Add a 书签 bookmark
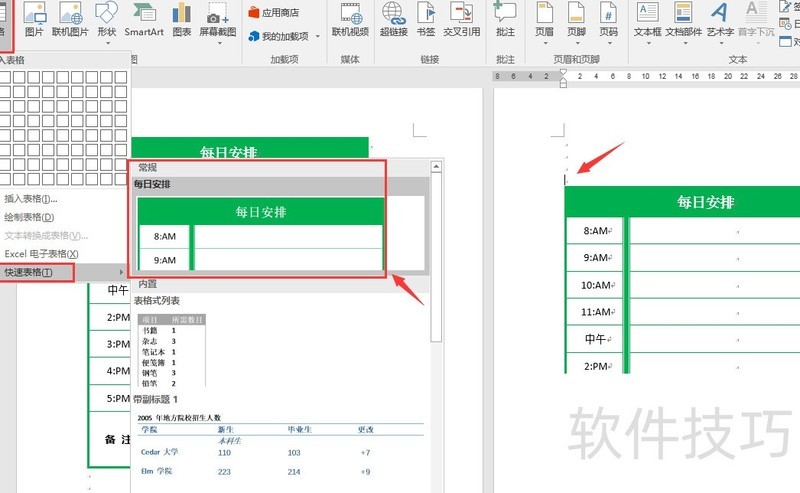 425,18
